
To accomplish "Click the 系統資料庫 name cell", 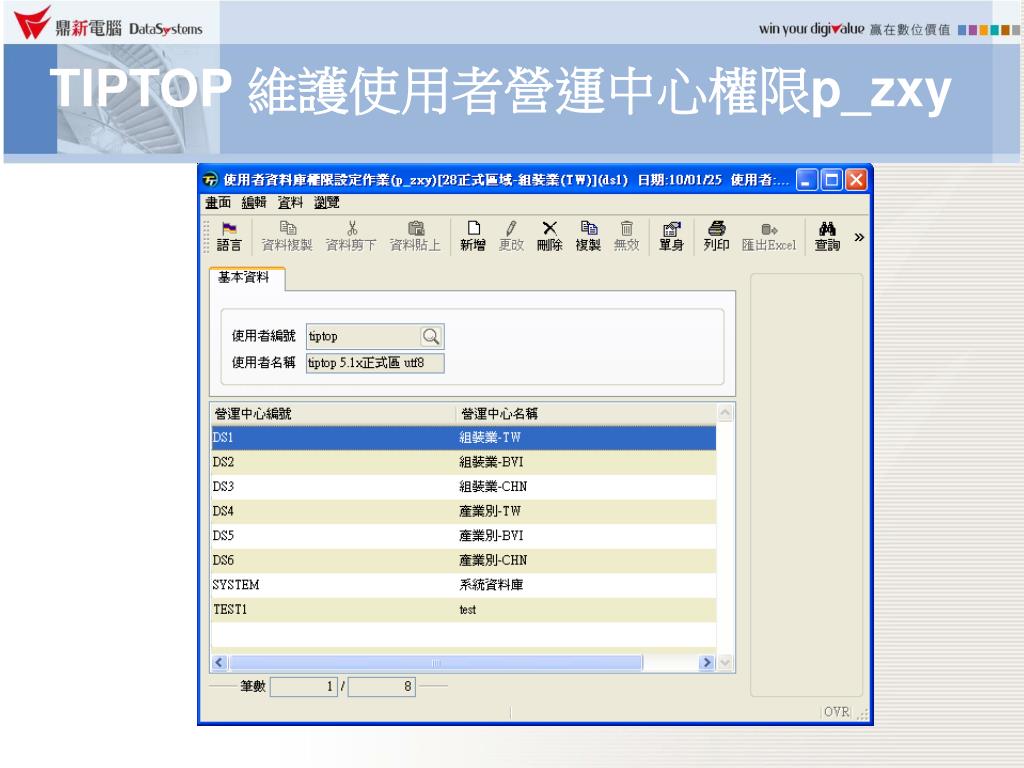I will click(491, 584).
